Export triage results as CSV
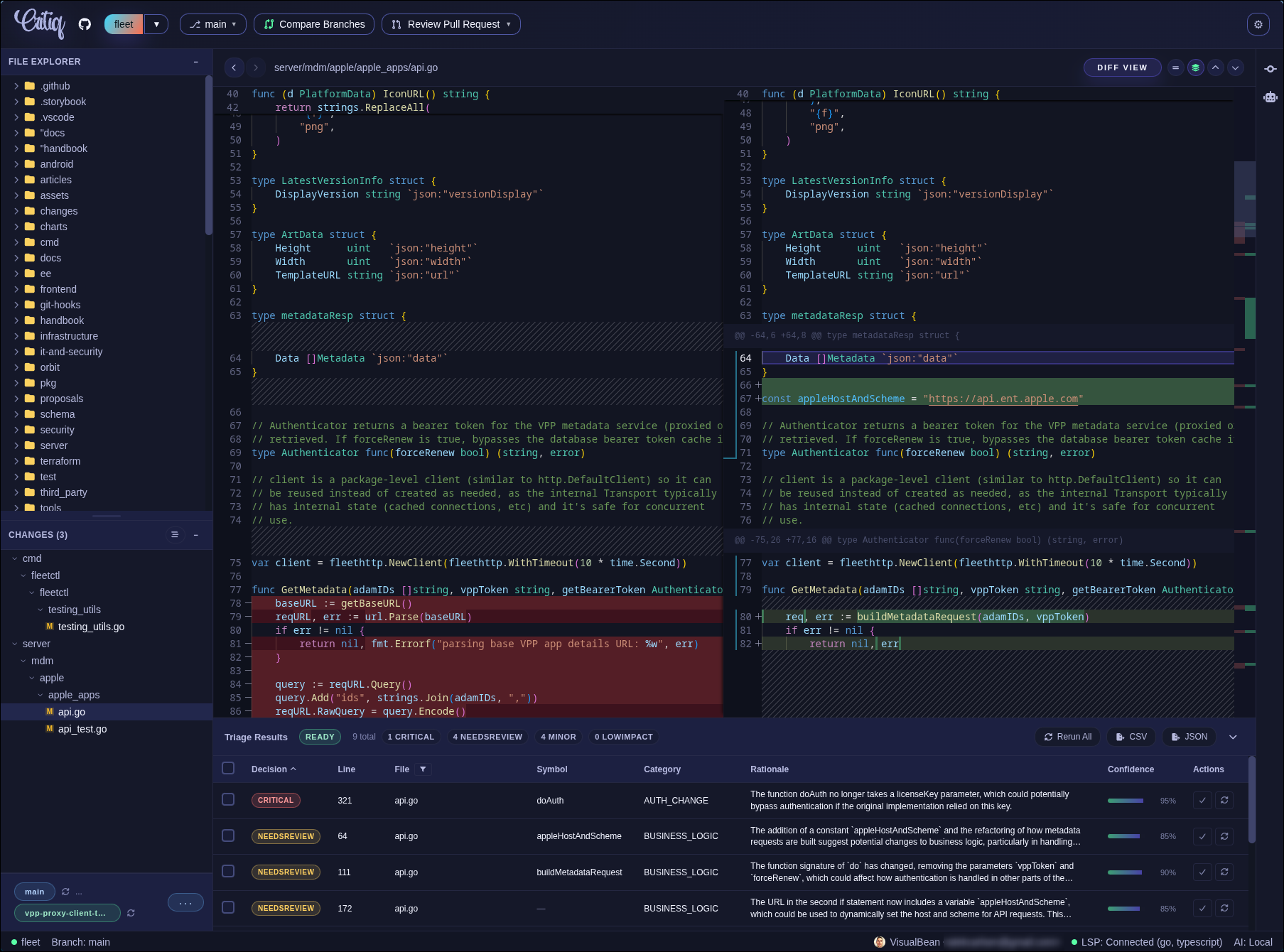Image resolution: width=1284 pixels, height=952 pixels. 1131,737
